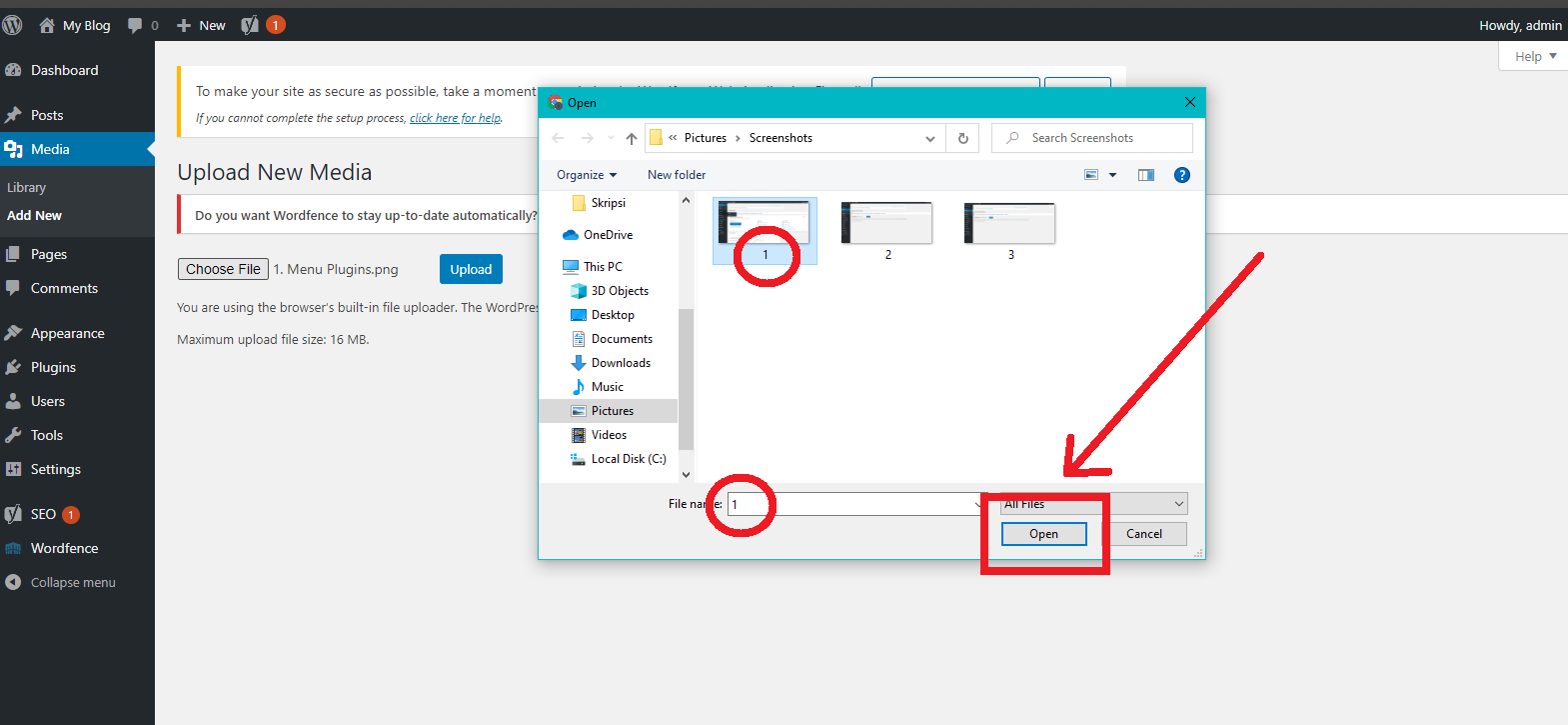Viewport: 1568px width, 725px height.
Task: Click New folder in dialog toolbar
Action: pos(677,175)
